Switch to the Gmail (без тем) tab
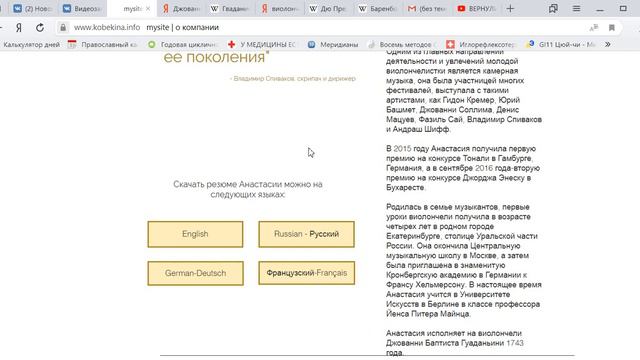This screenshot has height=360, width=640. pos(427,9)
